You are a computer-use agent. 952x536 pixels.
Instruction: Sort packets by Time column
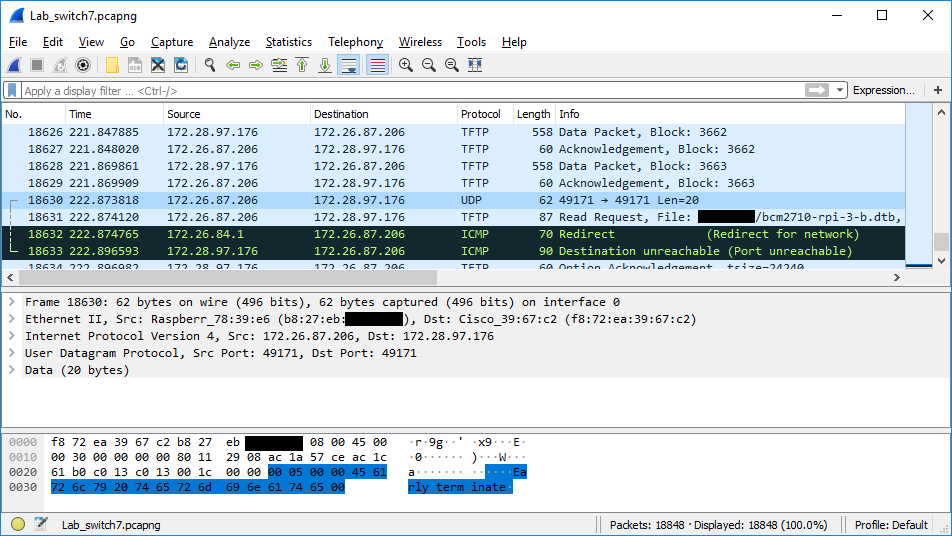[114, 114]
